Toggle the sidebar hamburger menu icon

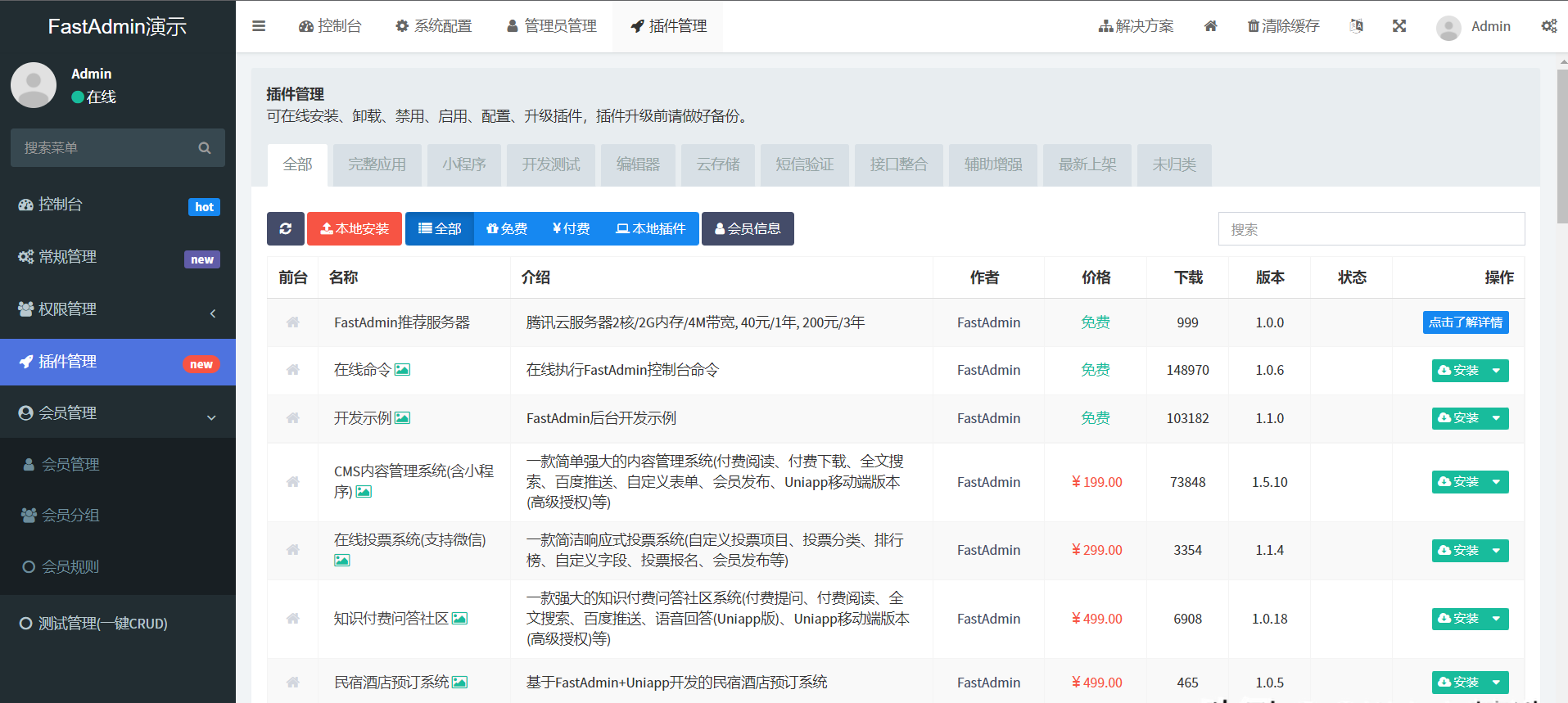[259, 26]
